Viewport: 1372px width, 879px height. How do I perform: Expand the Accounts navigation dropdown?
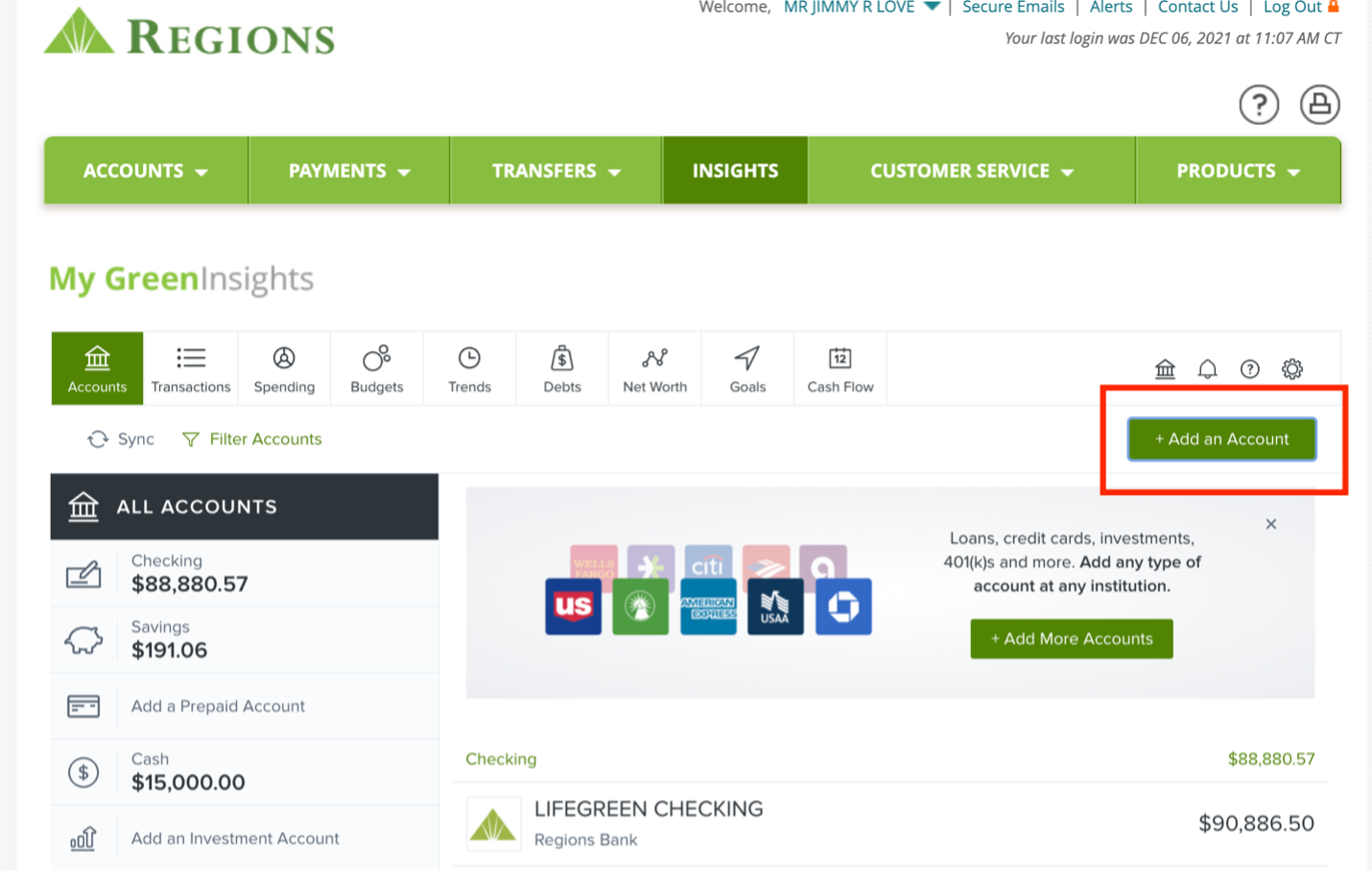click(x=146, y=171)
